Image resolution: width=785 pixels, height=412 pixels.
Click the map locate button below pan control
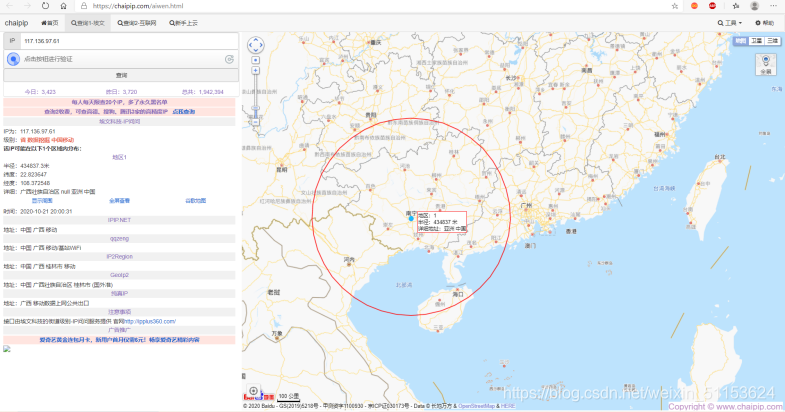pyautogui.click(x=255, y=60)
